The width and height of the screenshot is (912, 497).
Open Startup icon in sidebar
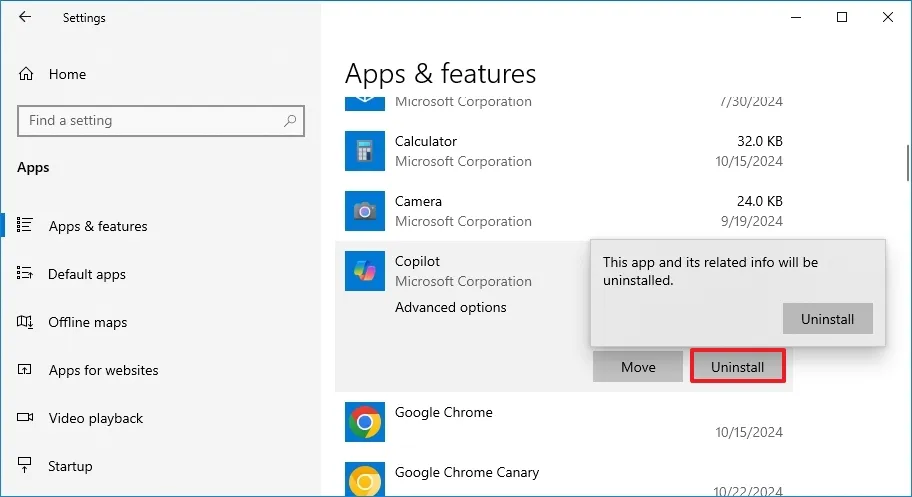[24, 464]
